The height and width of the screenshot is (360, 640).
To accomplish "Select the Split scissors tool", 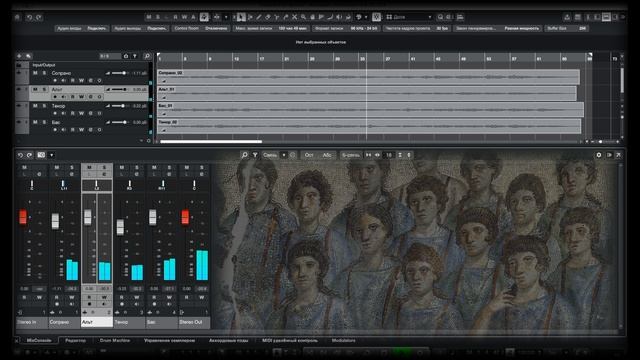I will (277, 17).
